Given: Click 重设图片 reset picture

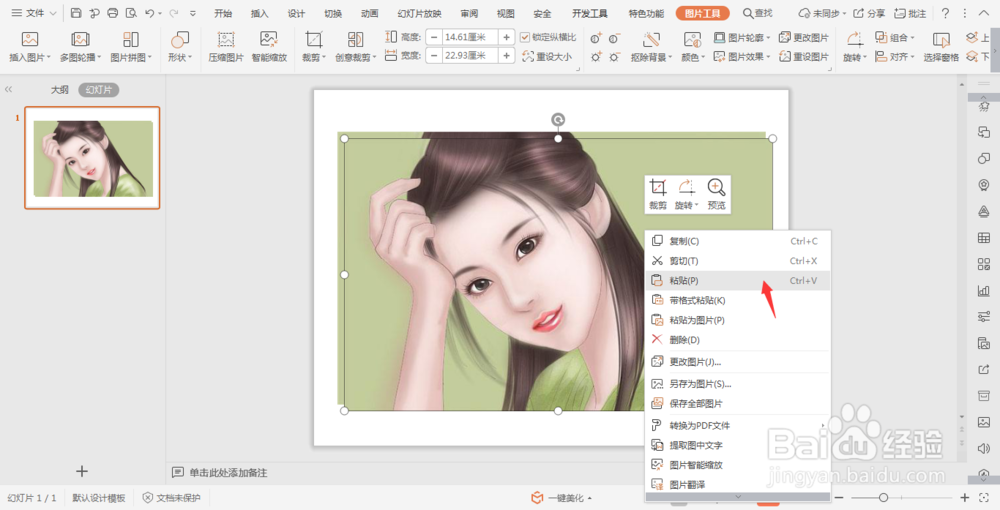Looking at the screenshot, I should (804, 57).
